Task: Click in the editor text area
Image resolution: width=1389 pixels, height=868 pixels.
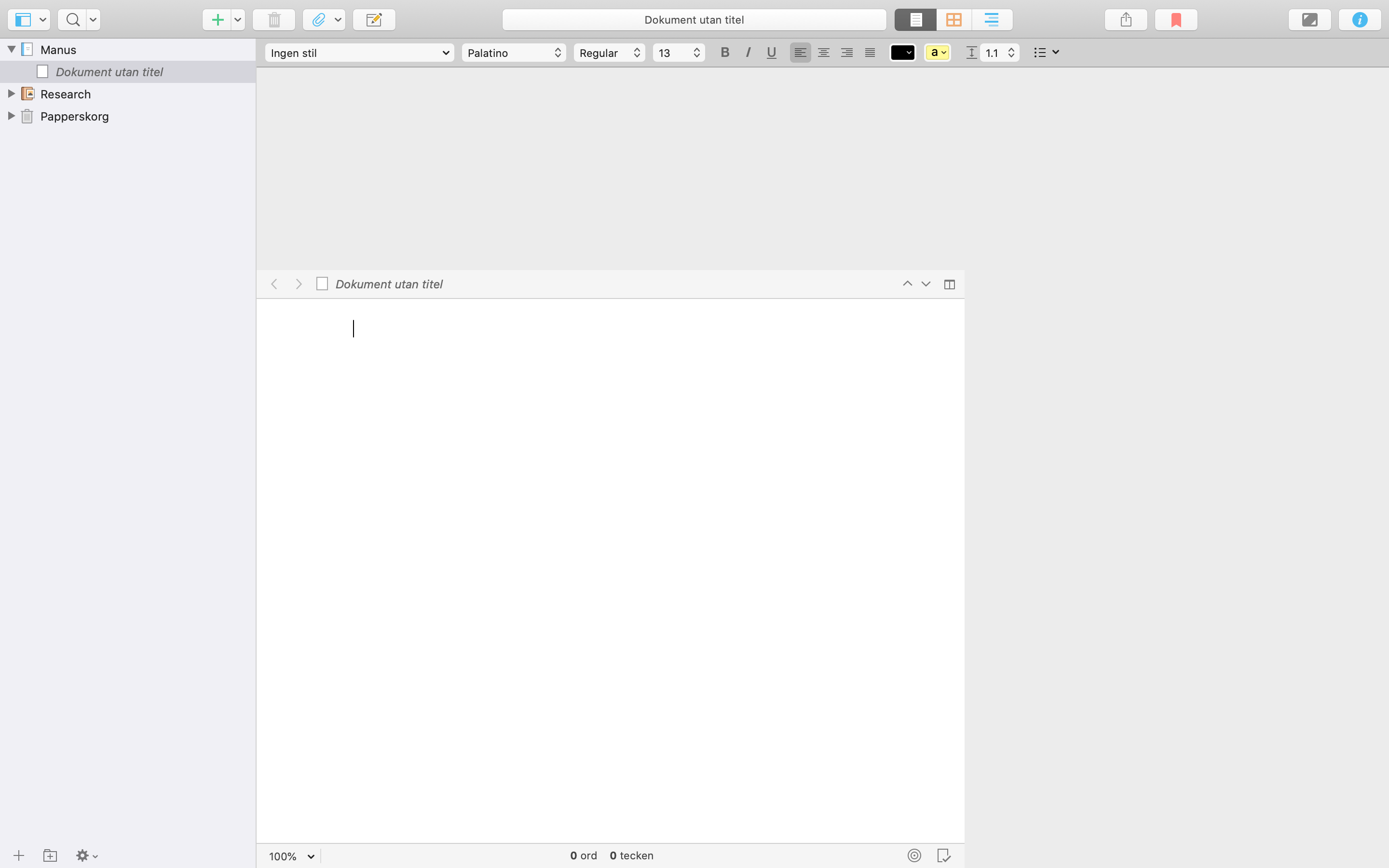Action: coord(610,570)
